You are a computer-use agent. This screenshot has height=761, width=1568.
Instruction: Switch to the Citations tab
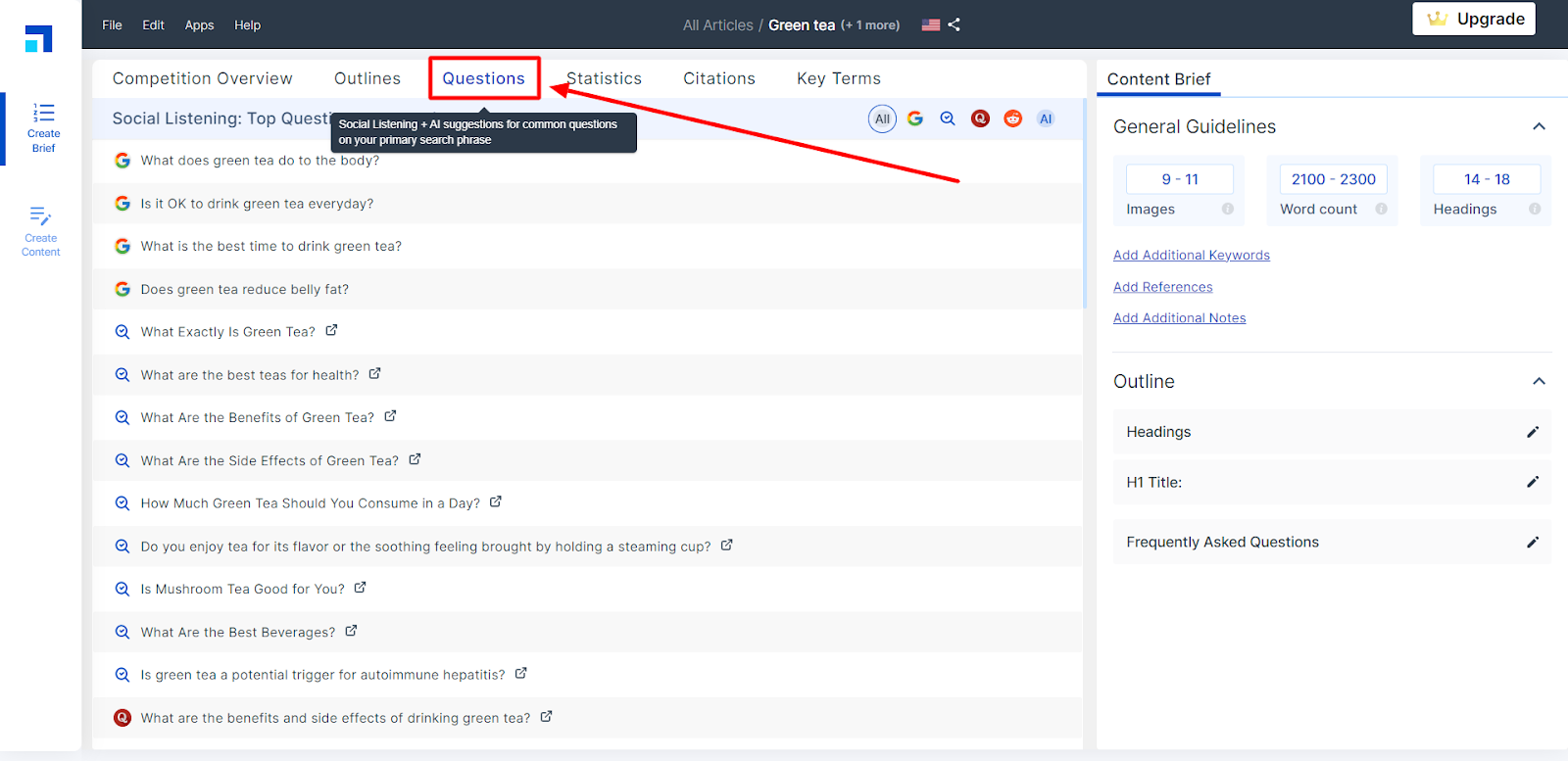[719, 78]
